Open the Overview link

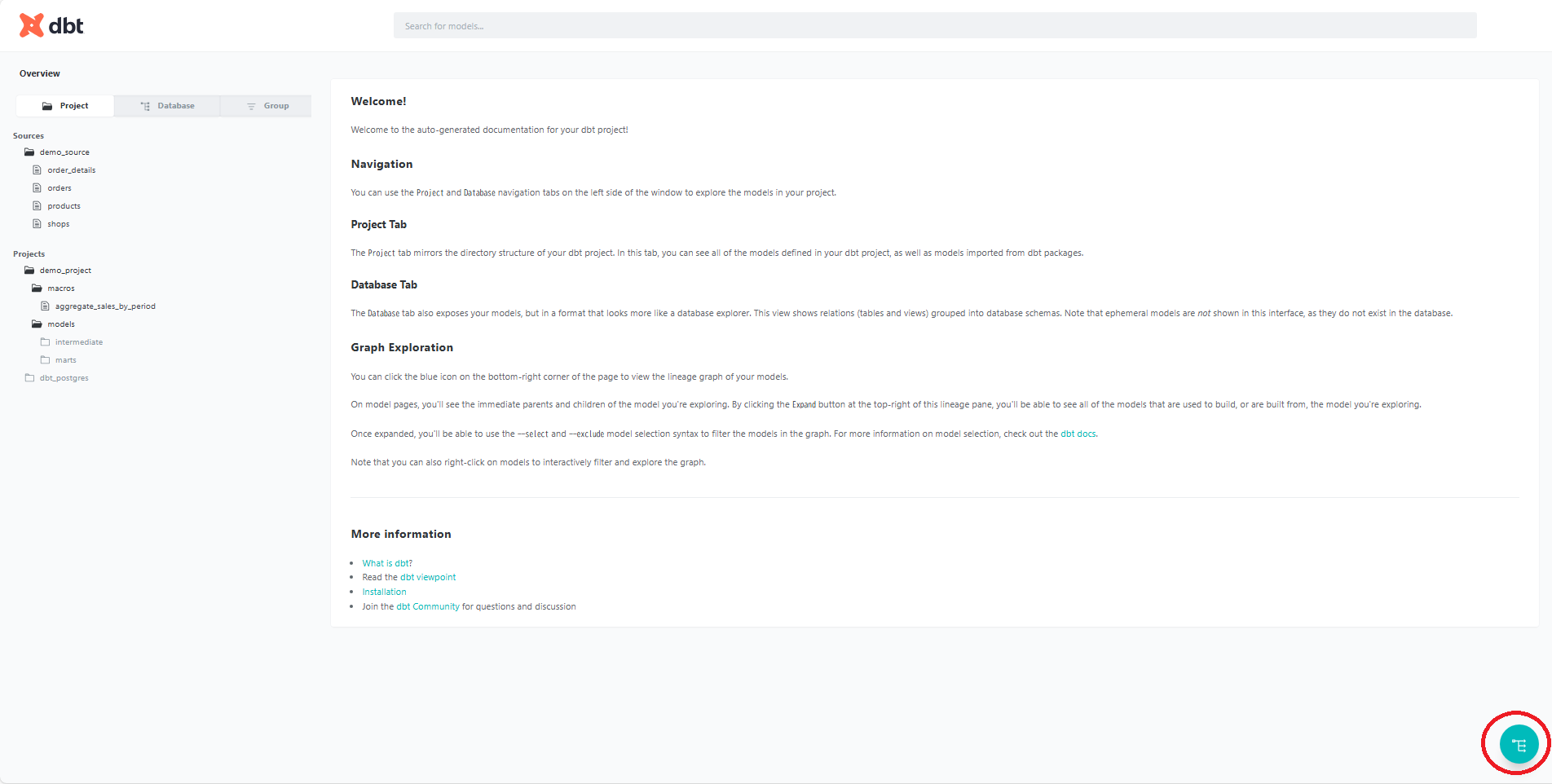point(40,73)
